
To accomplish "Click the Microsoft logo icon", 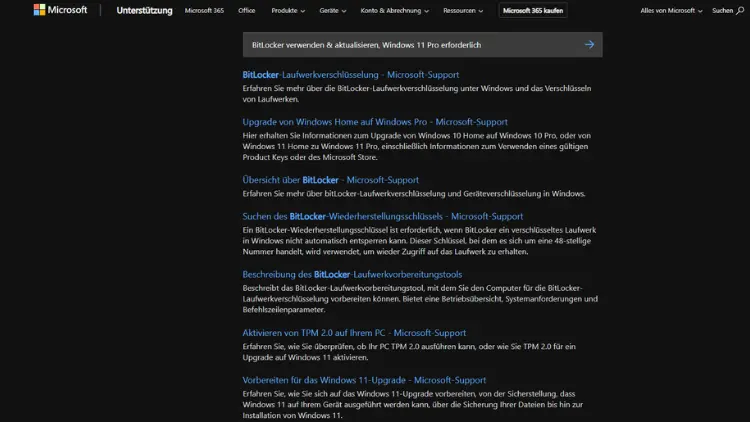I will 39,10.
